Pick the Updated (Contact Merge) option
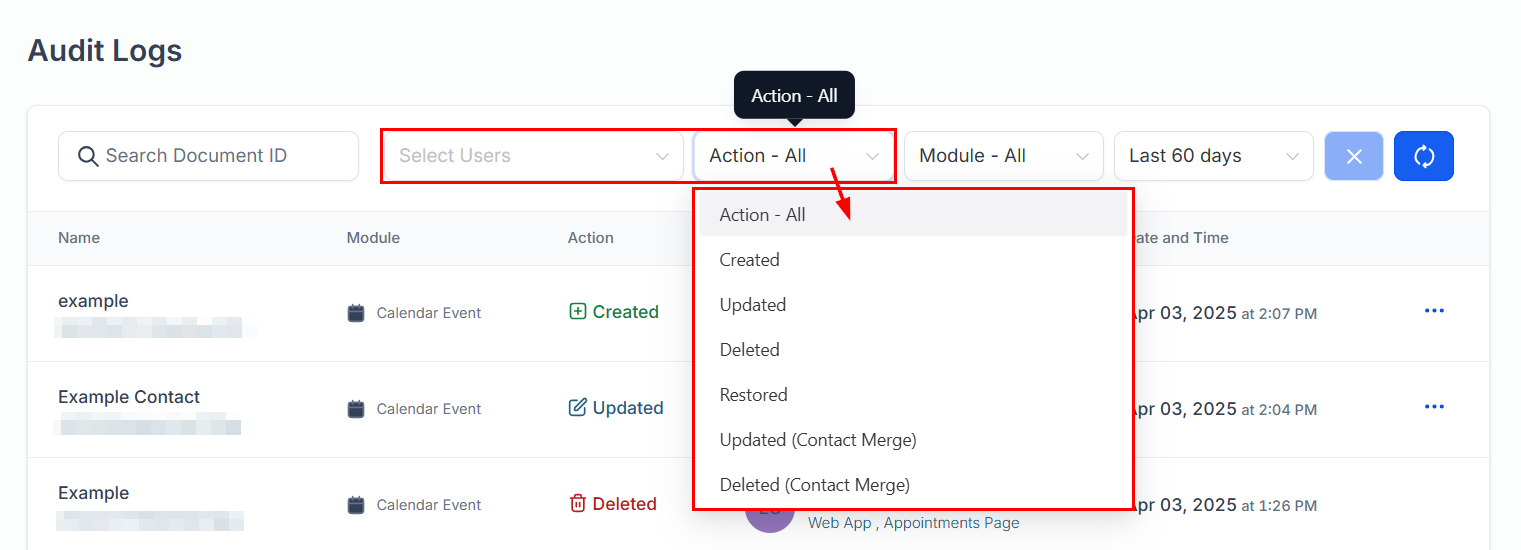The image size is (1521, 550). click(817, 440)
